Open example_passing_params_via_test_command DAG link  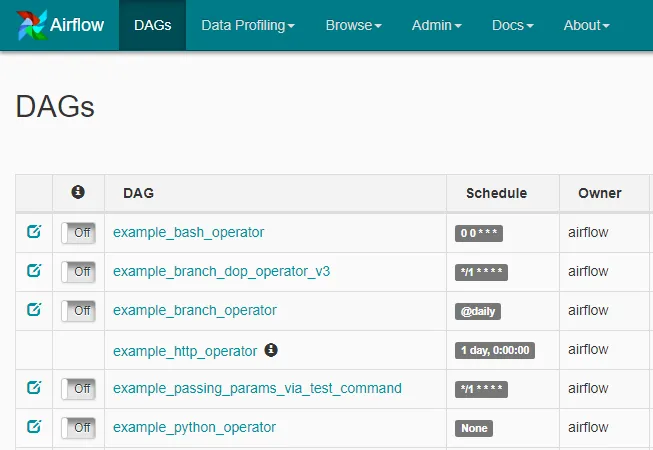(x=257, y=388)
